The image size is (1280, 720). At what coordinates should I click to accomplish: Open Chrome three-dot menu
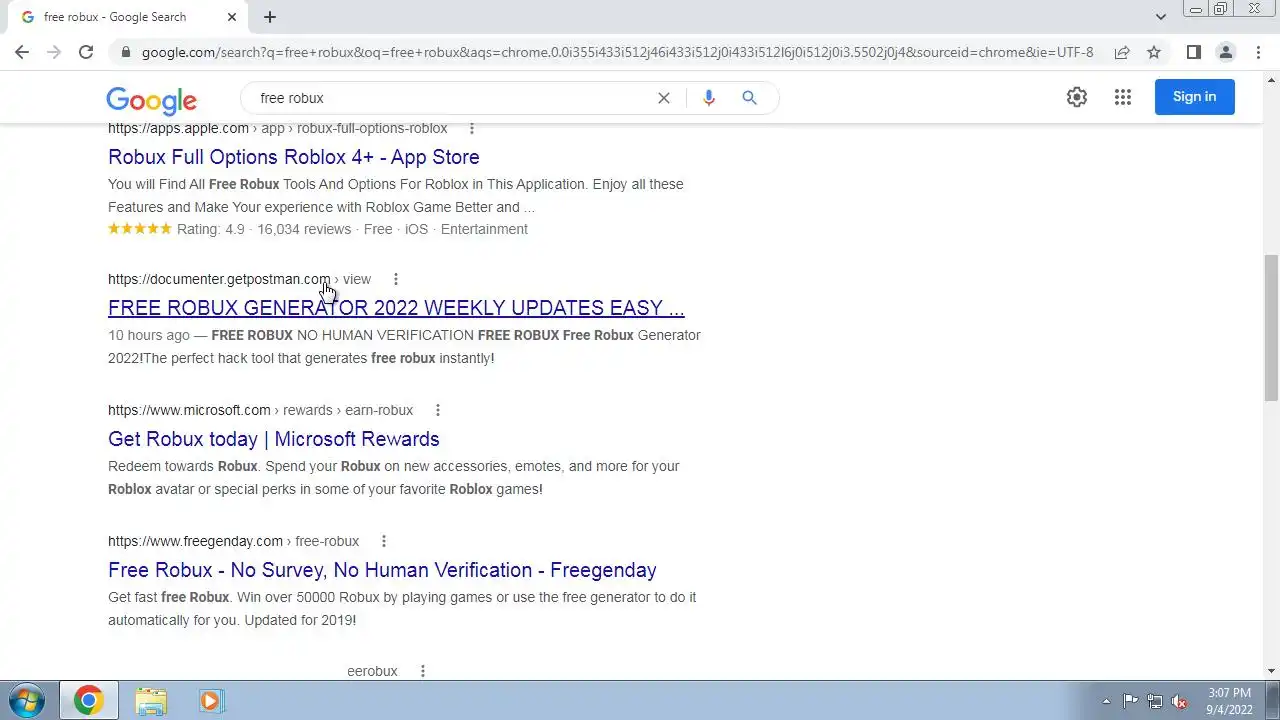[x=1258, y=52]
